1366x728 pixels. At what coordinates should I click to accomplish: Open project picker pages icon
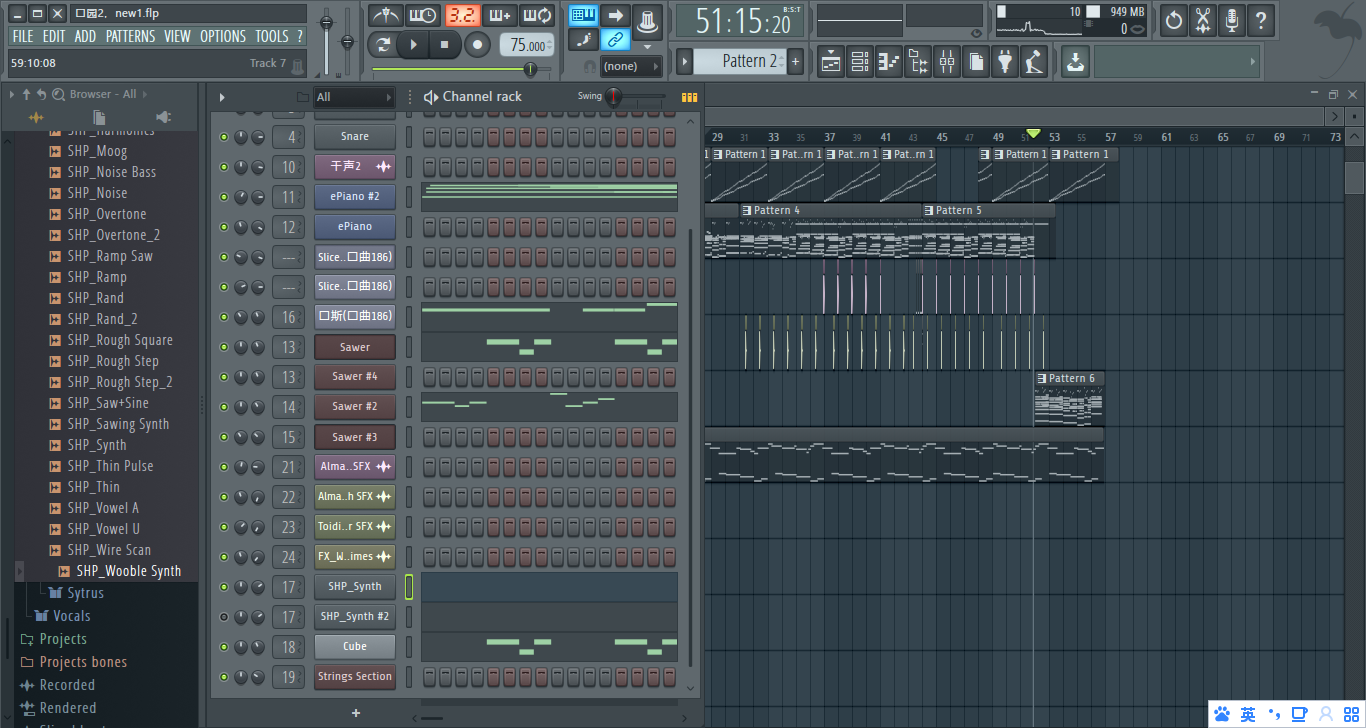point(976,62)
